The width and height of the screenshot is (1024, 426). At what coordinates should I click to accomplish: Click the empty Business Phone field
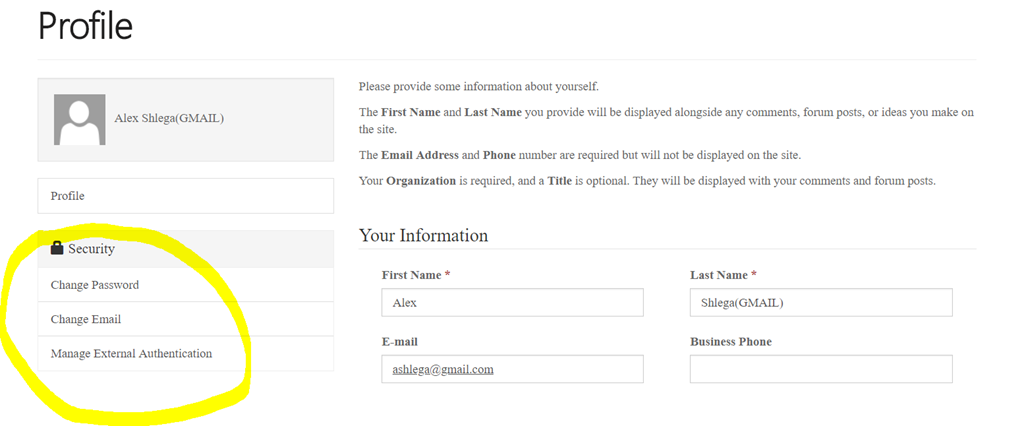tap(821, 369)
